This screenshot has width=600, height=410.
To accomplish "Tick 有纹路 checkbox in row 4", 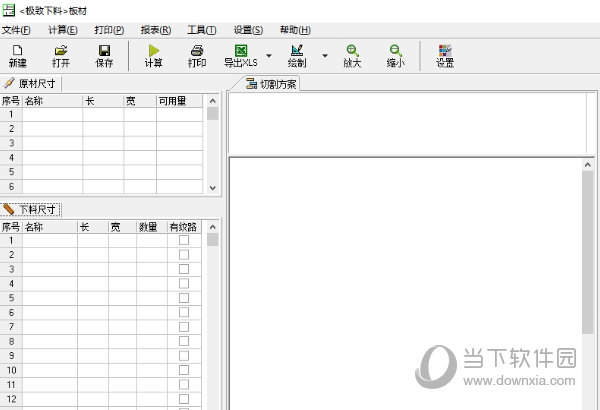I will tap(184, 284).
